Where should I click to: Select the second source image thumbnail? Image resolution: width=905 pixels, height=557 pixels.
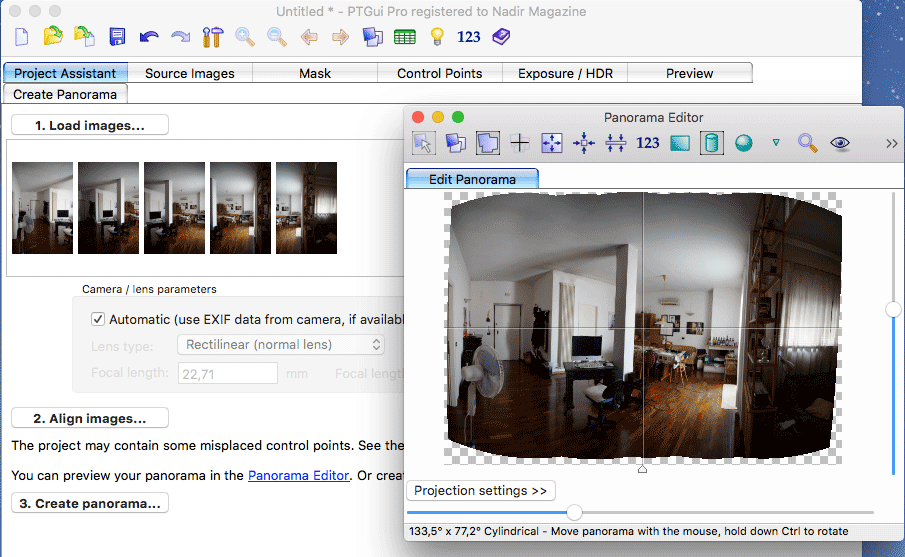pos(109,208)
